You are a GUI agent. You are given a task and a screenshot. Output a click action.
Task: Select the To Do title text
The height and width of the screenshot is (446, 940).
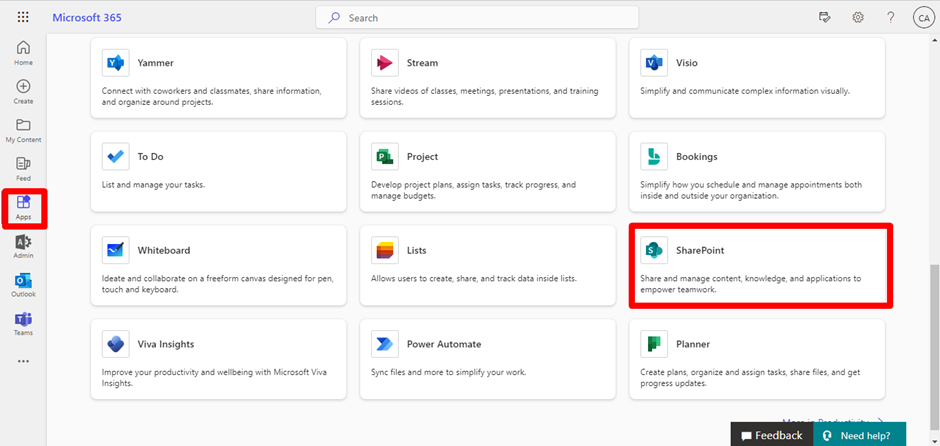tap(150, 156)
